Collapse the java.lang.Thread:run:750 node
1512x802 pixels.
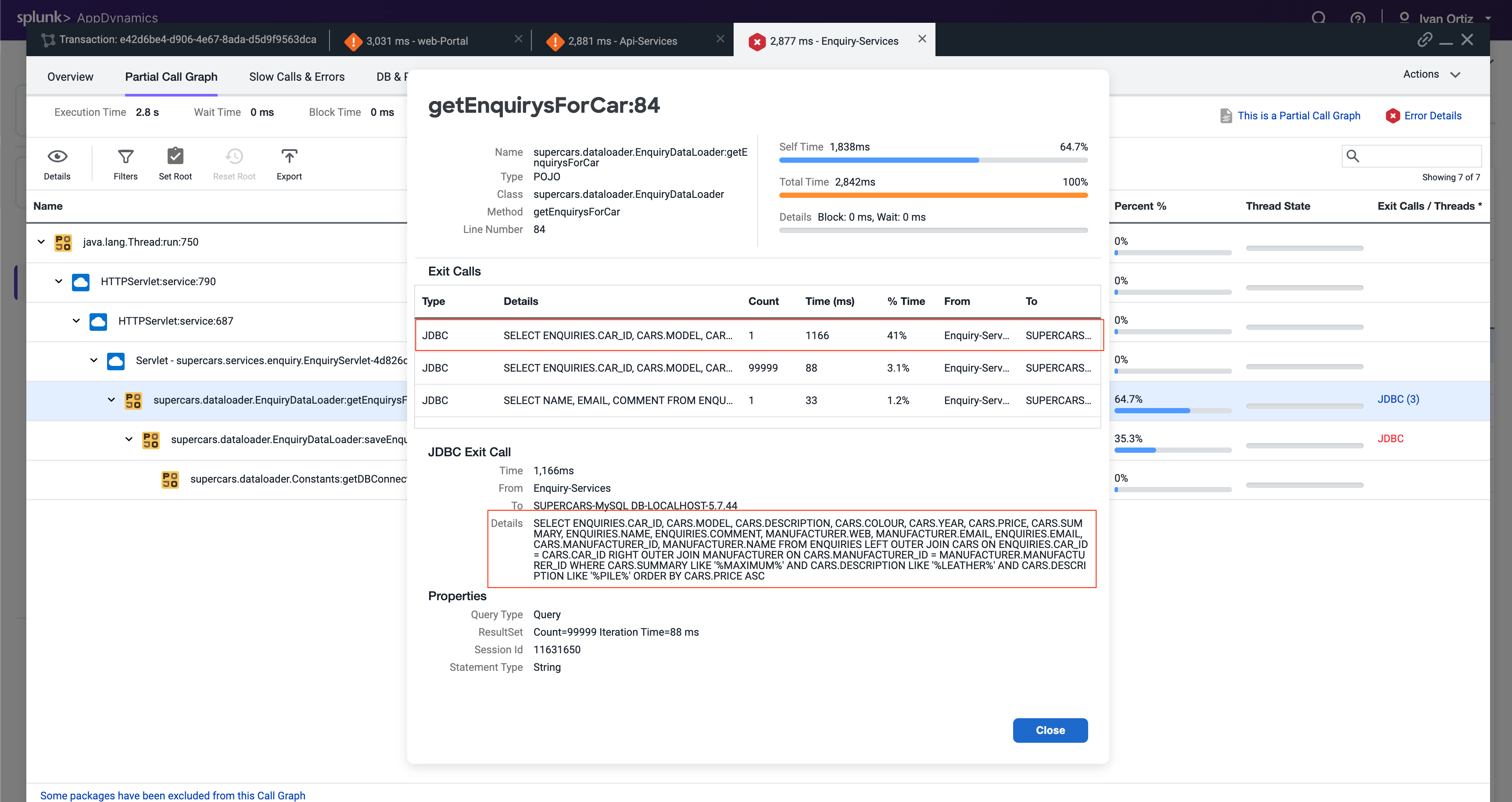[x=41, y=242]
